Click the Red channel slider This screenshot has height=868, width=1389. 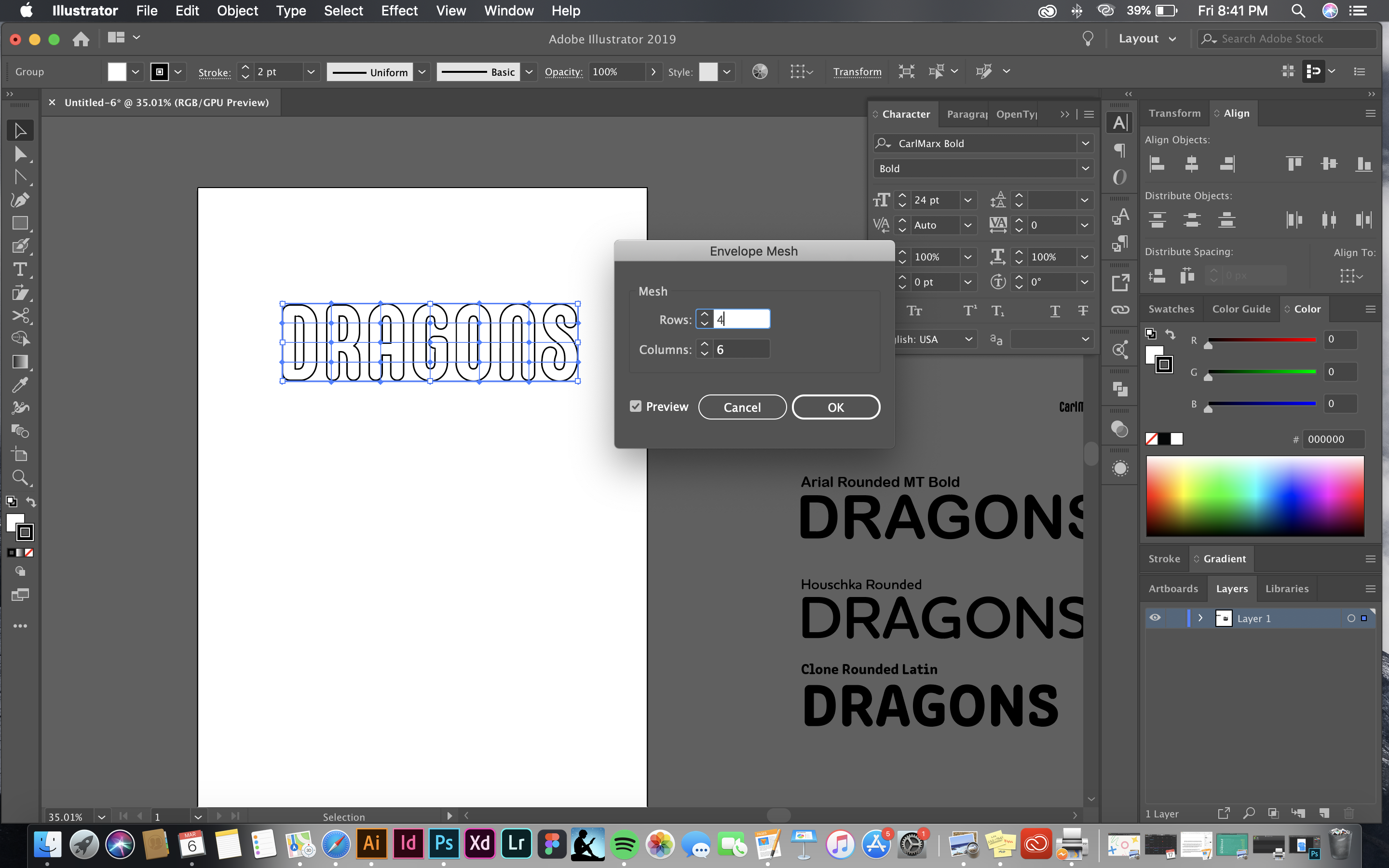1262,340
